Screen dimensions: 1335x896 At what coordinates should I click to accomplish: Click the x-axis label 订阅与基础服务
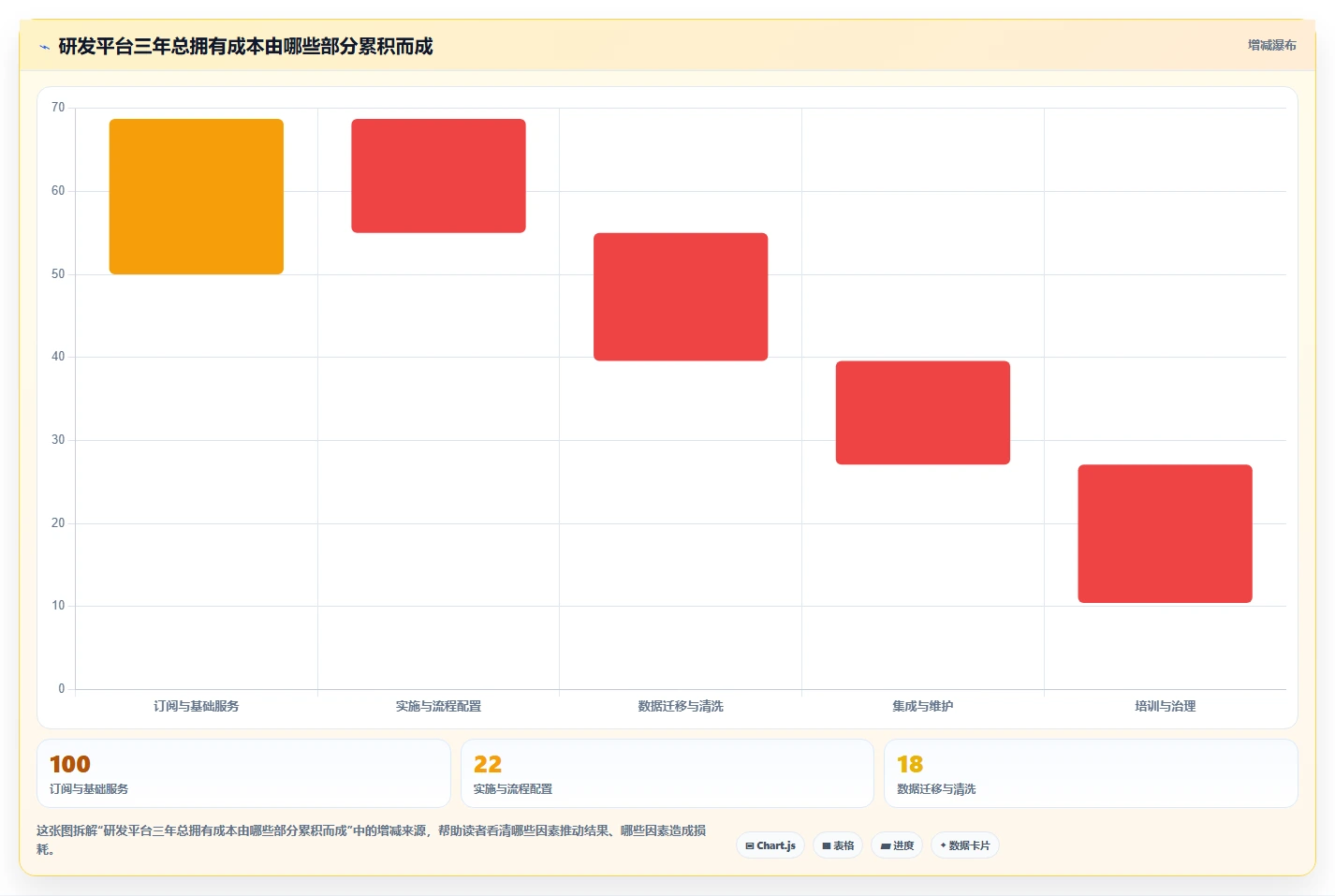tap(197, 706)
